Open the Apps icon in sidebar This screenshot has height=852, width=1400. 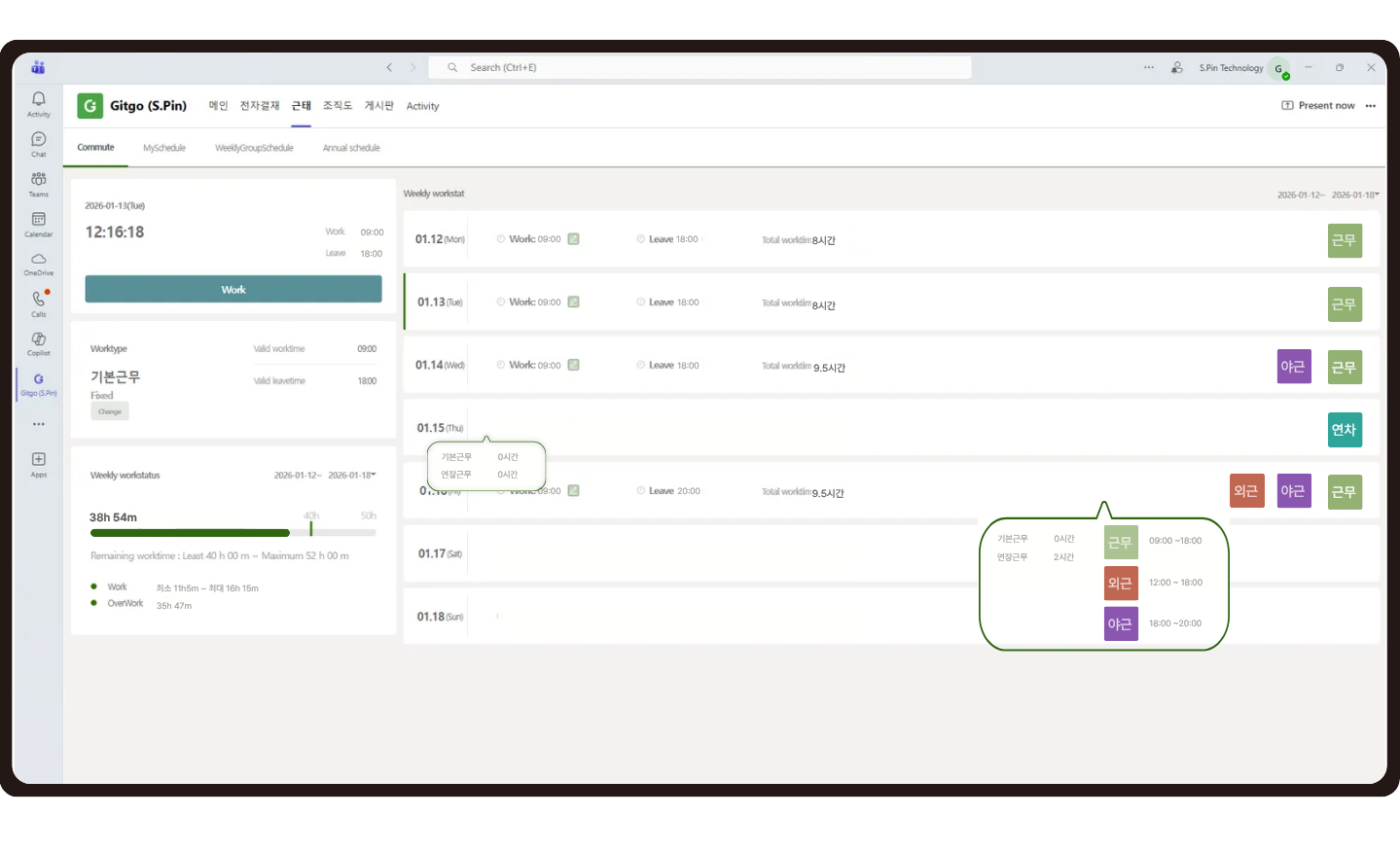point(39,463)
